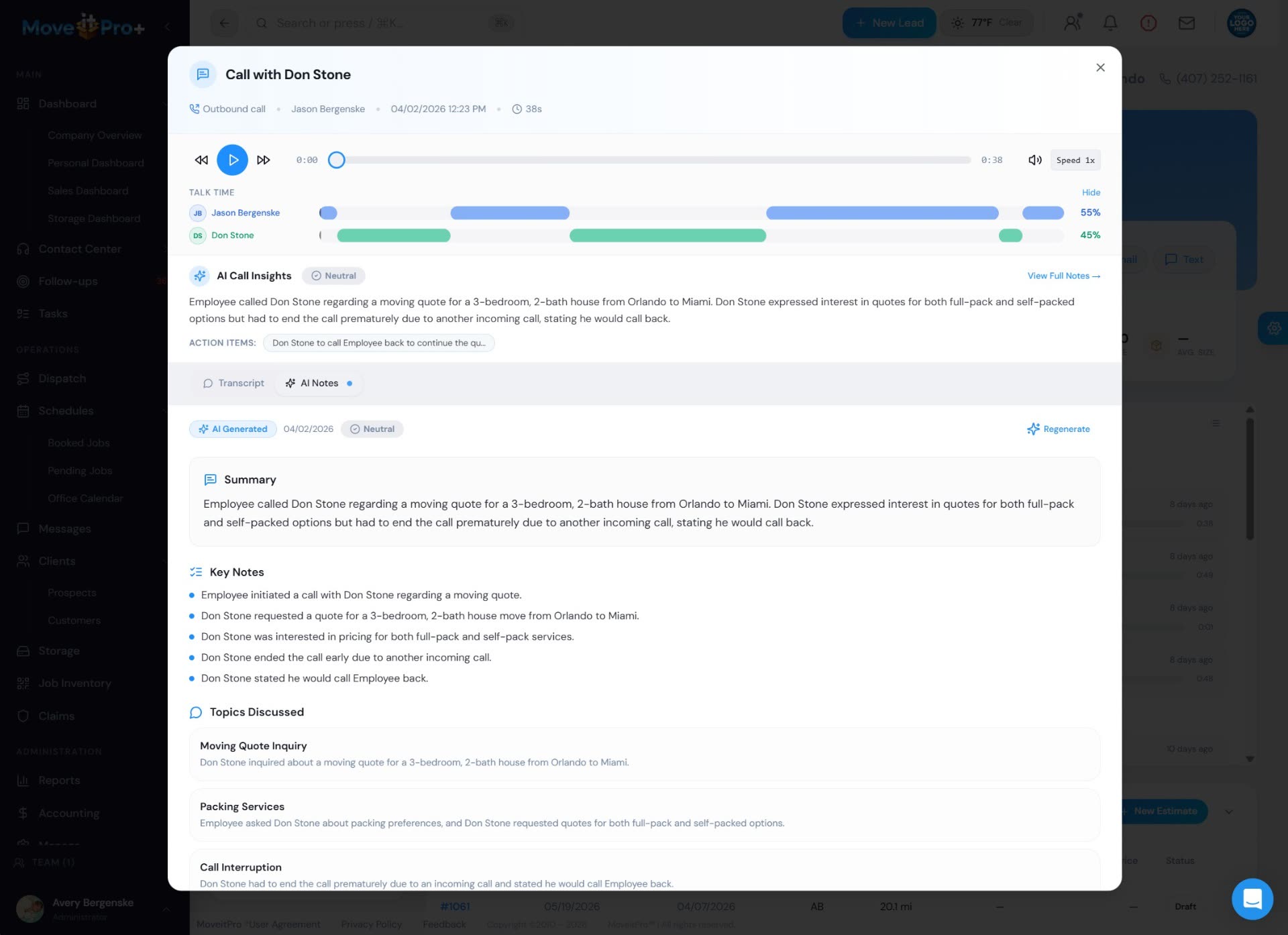
Task: Click the back arrow in the header
Action: pyautogui.click(x=225, y=23)
